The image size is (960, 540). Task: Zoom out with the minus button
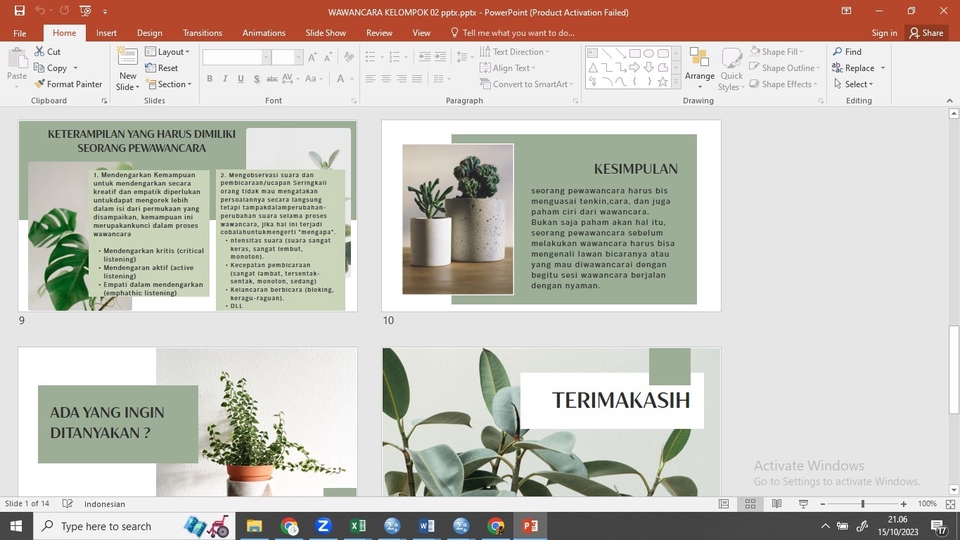pyautogui.click(x=823, y=504)
